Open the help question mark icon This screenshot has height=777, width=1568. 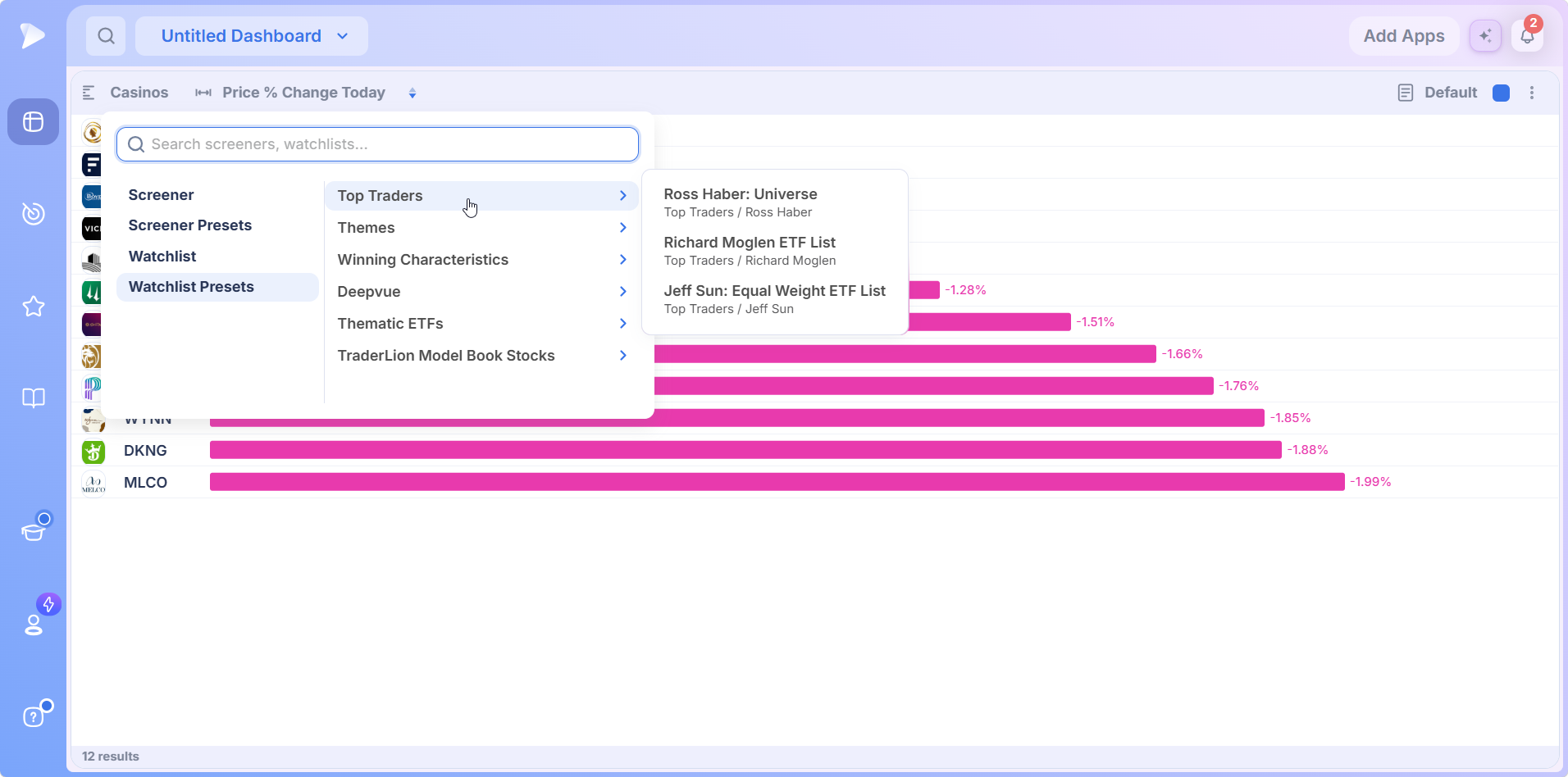[x=33, y=716]
